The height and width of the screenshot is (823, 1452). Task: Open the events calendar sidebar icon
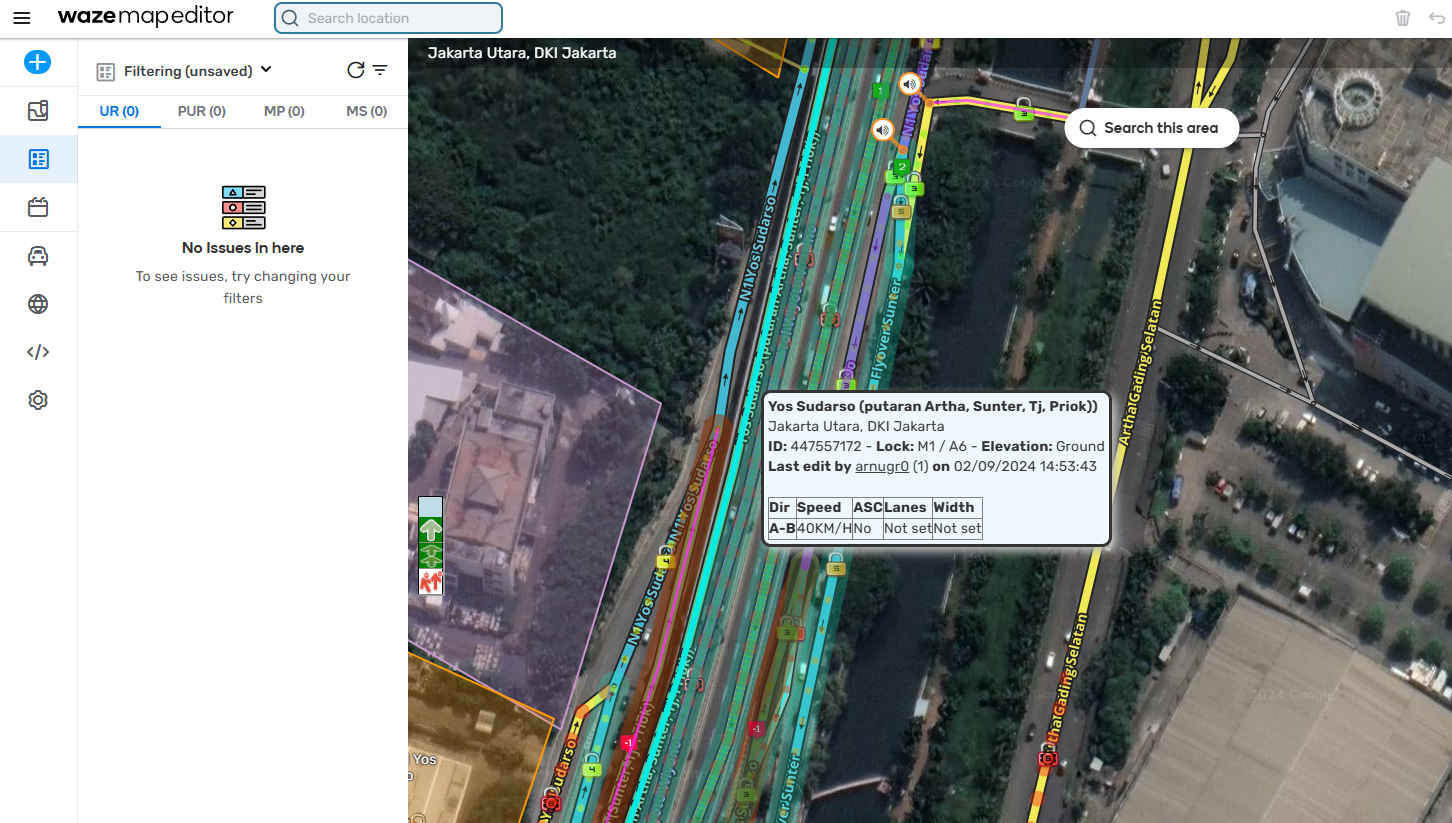38,207
